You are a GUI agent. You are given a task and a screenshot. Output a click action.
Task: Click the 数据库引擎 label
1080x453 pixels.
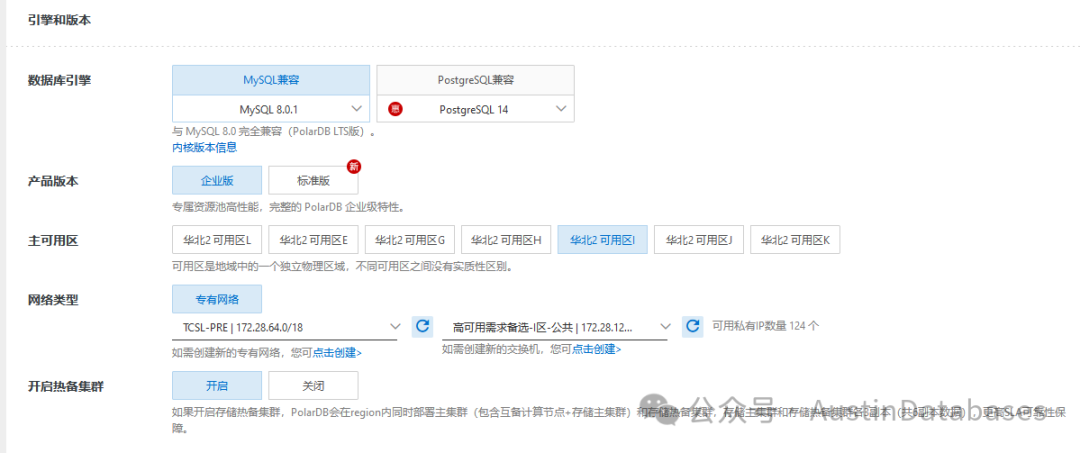(59, 80)
